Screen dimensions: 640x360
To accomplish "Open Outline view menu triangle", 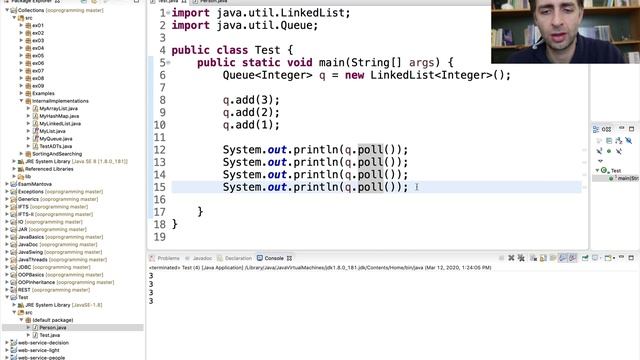I will [x=600, y=161].
